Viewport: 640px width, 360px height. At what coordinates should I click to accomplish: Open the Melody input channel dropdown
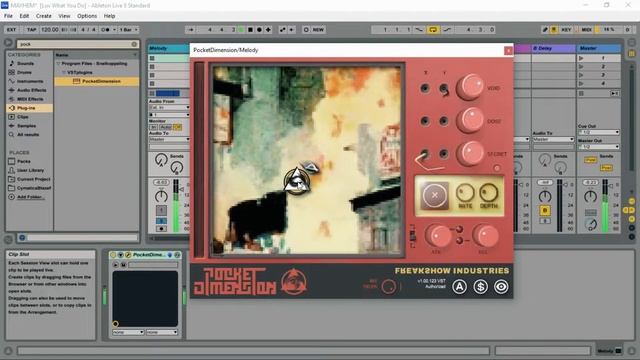pyautogui.click(x=169, y=115)
